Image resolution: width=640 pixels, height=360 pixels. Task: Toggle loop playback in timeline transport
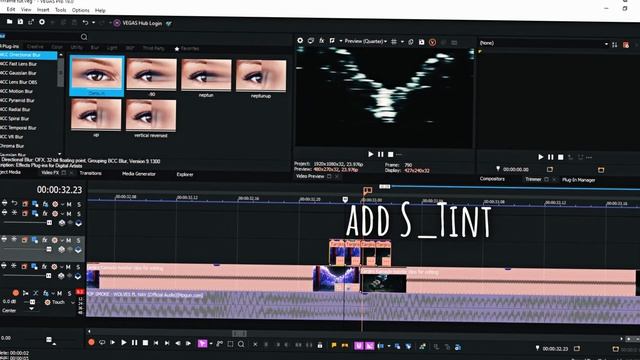tap(102, 342)
